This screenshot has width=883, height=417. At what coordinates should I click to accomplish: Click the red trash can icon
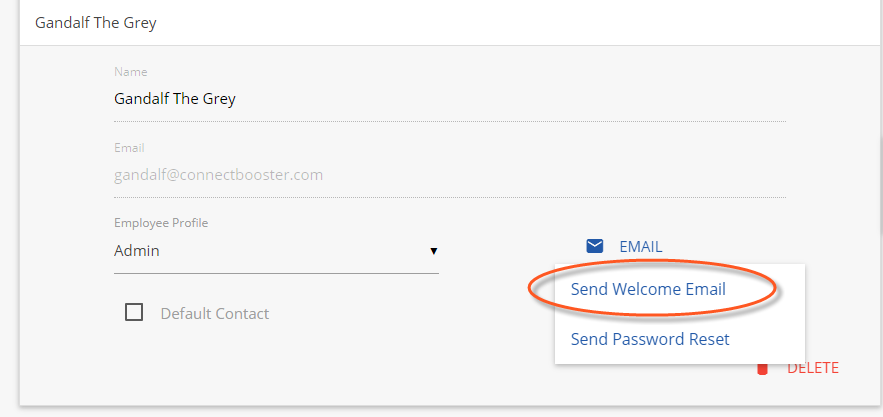762,369
